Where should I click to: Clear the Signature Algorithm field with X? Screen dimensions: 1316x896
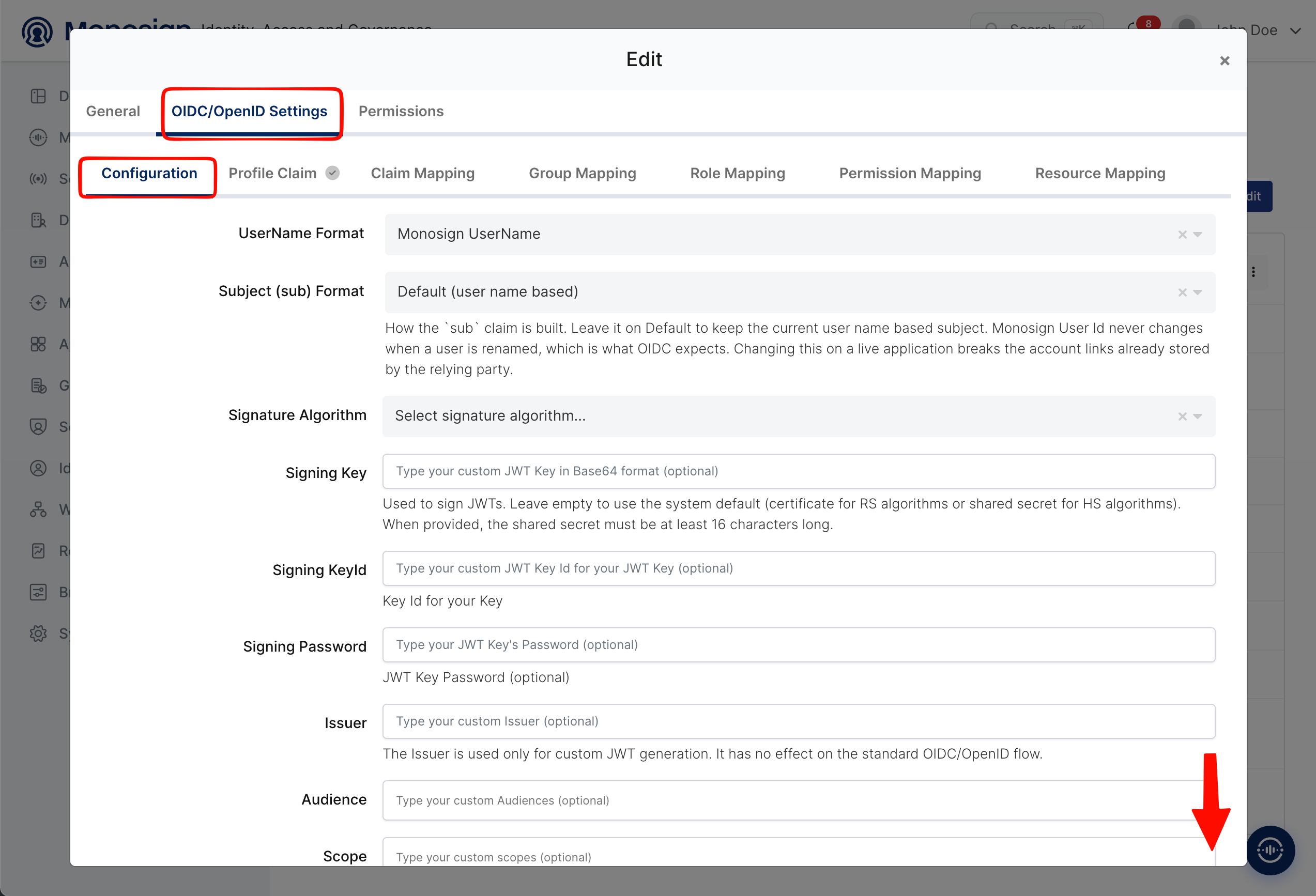coord(1182,416)
